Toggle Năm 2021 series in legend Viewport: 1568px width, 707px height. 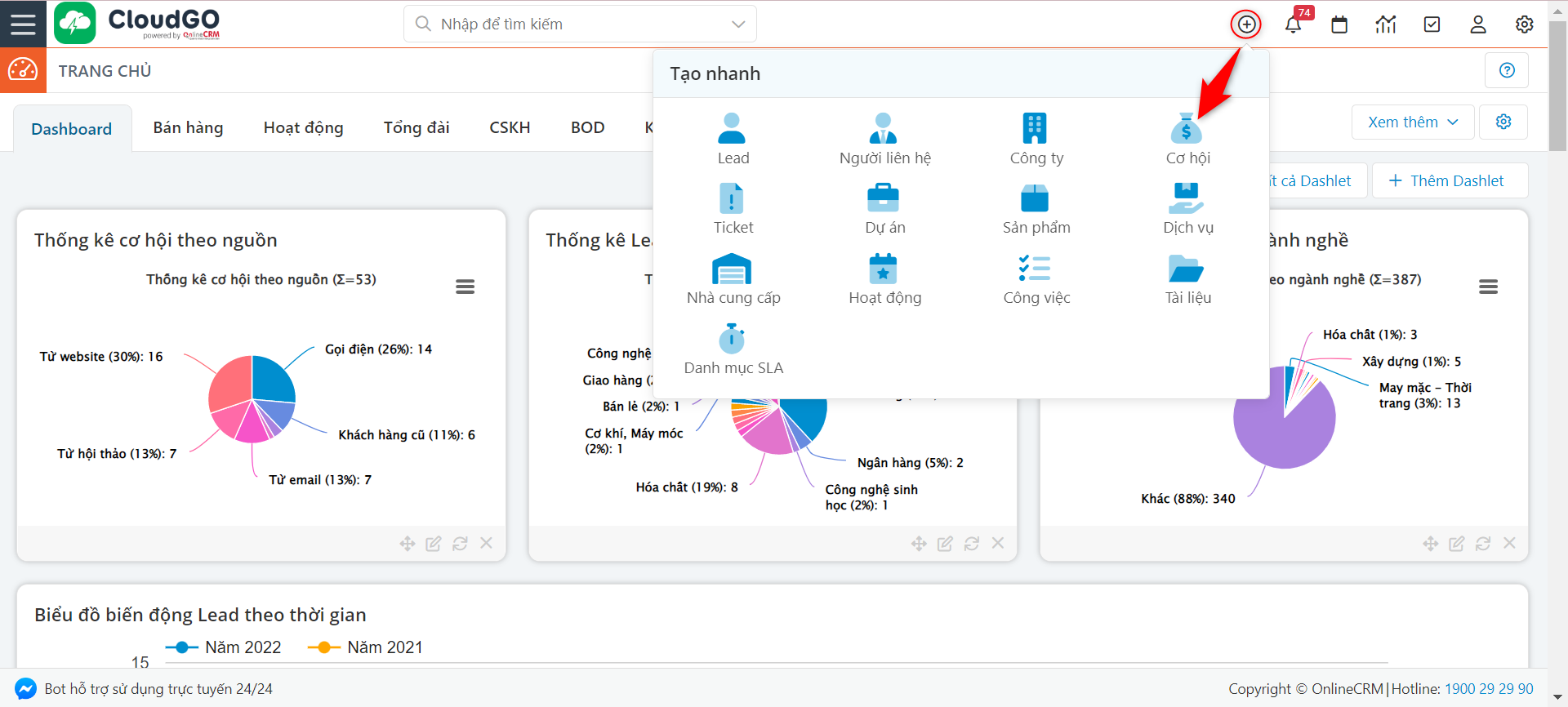pyautogui.click(x=366, y=647)
